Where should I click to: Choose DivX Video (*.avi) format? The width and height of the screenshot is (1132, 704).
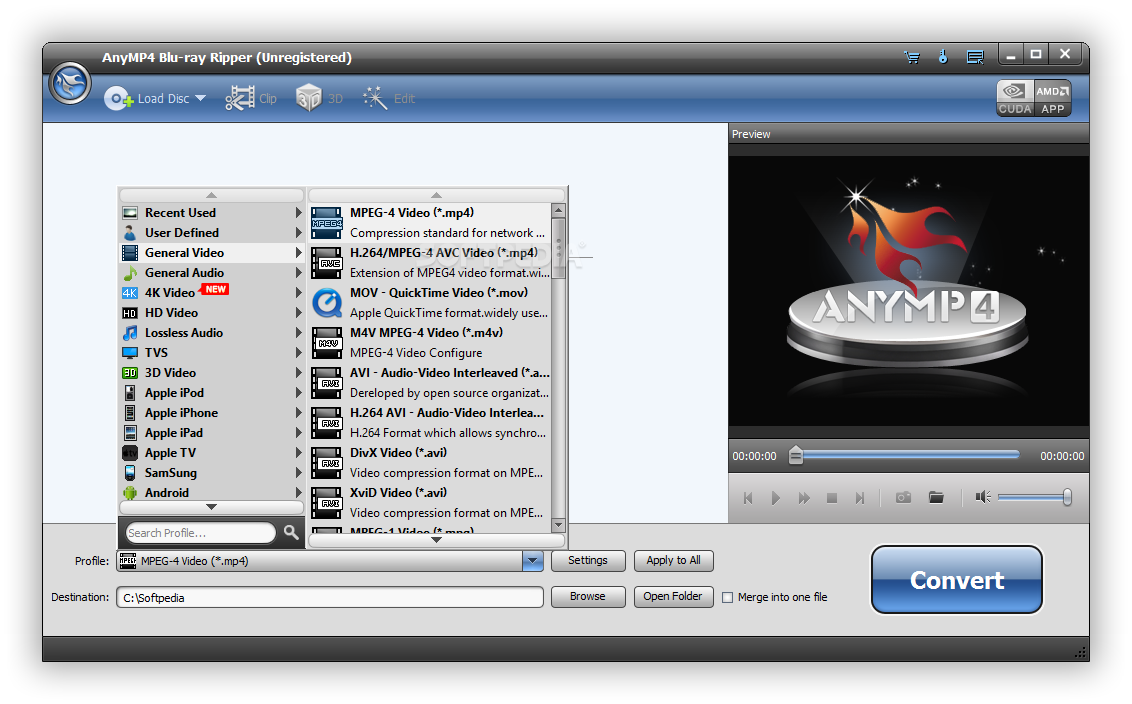click(430, 463)
